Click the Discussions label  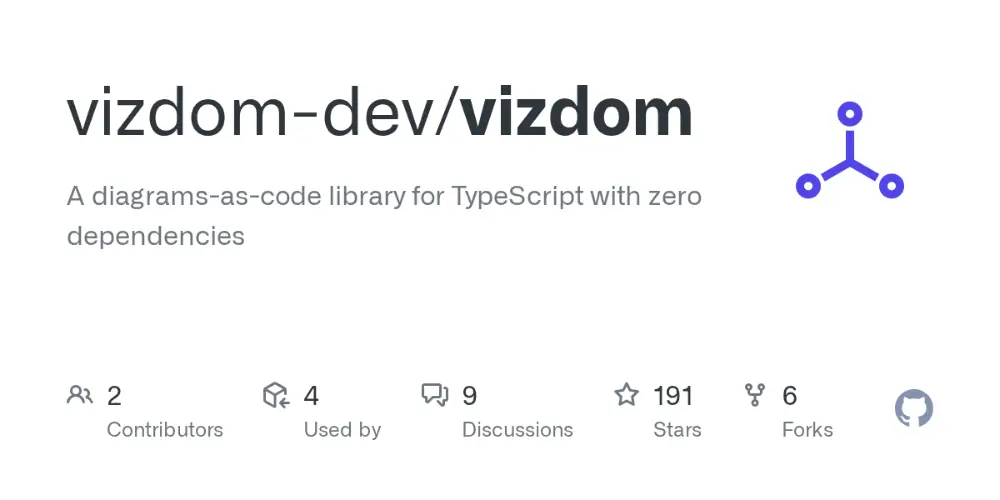pyautogui.click(x=517, y=430)
